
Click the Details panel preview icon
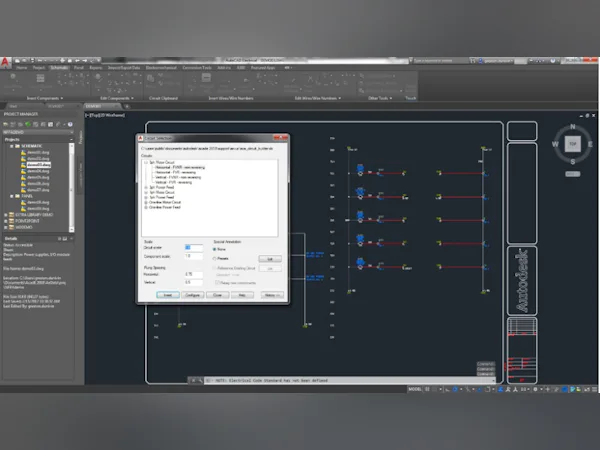coord(65,238)
